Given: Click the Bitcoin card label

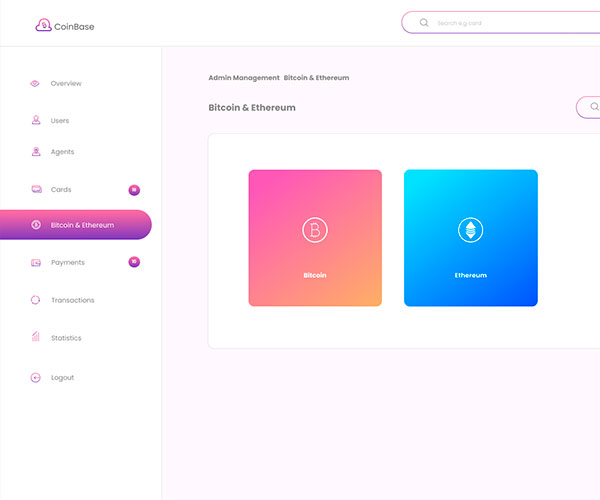Looking at the screenshot, I should tap(315, 275).
